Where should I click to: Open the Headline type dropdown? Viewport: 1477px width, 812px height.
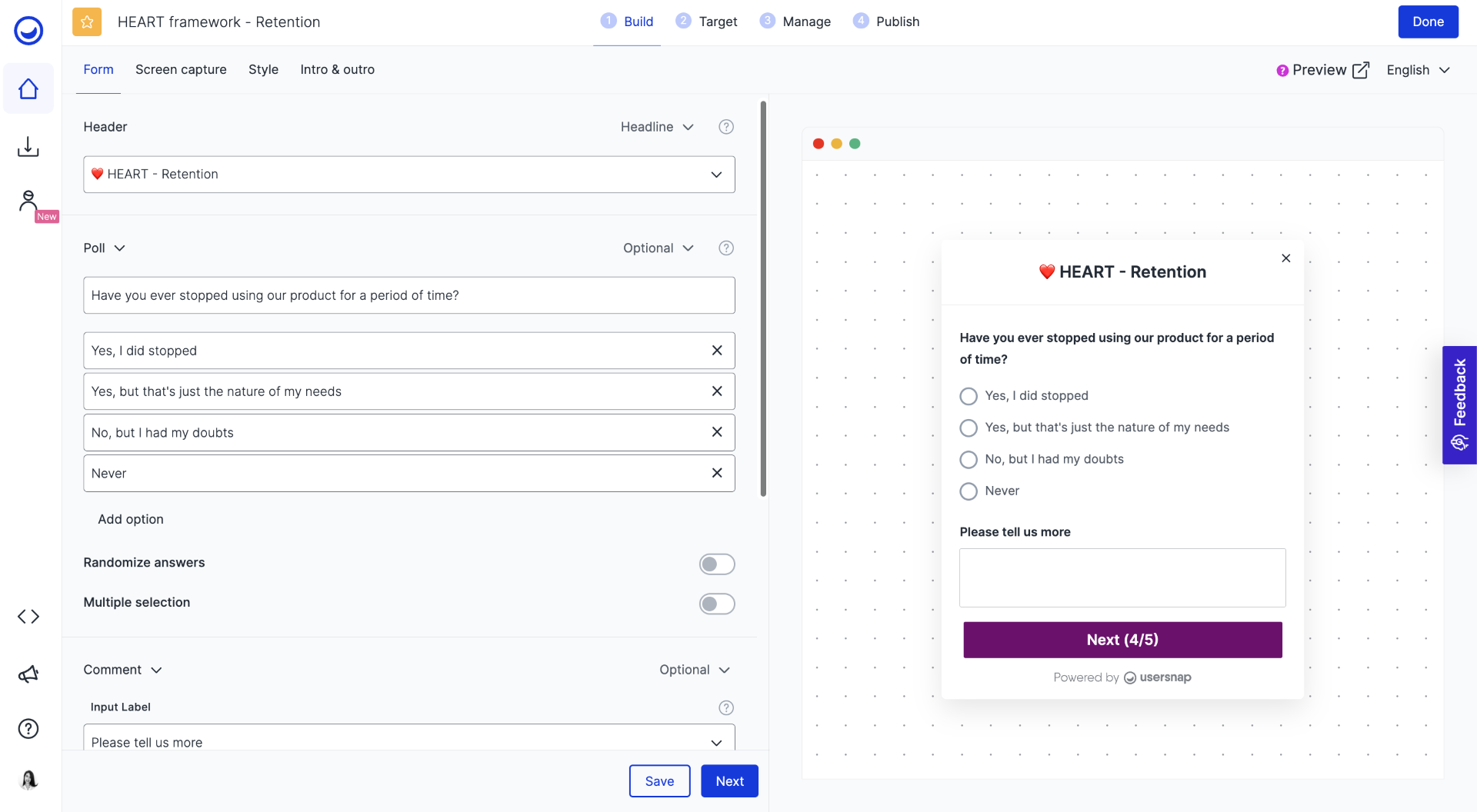pos(657,127)
